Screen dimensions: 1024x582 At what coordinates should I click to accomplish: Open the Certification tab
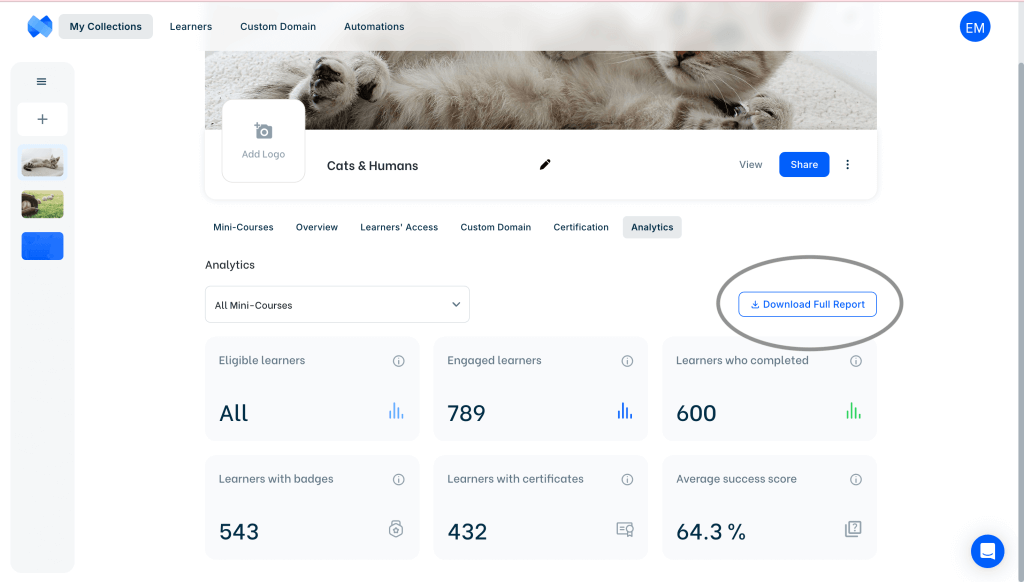click(x=581, y=227)
